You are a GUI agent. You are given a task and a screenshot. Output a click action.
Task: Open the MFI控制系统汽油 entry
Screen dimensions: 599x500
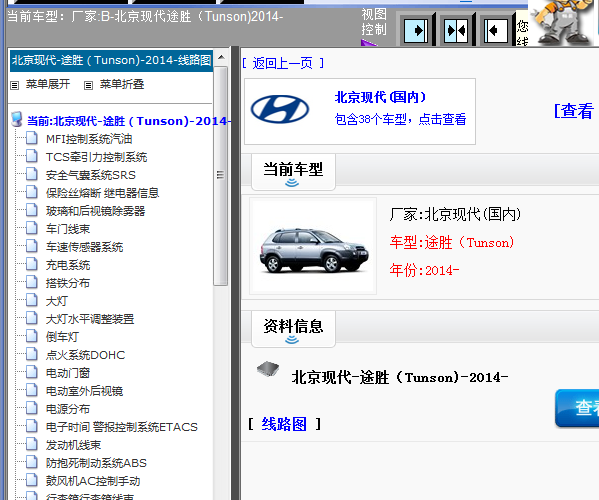89,139
